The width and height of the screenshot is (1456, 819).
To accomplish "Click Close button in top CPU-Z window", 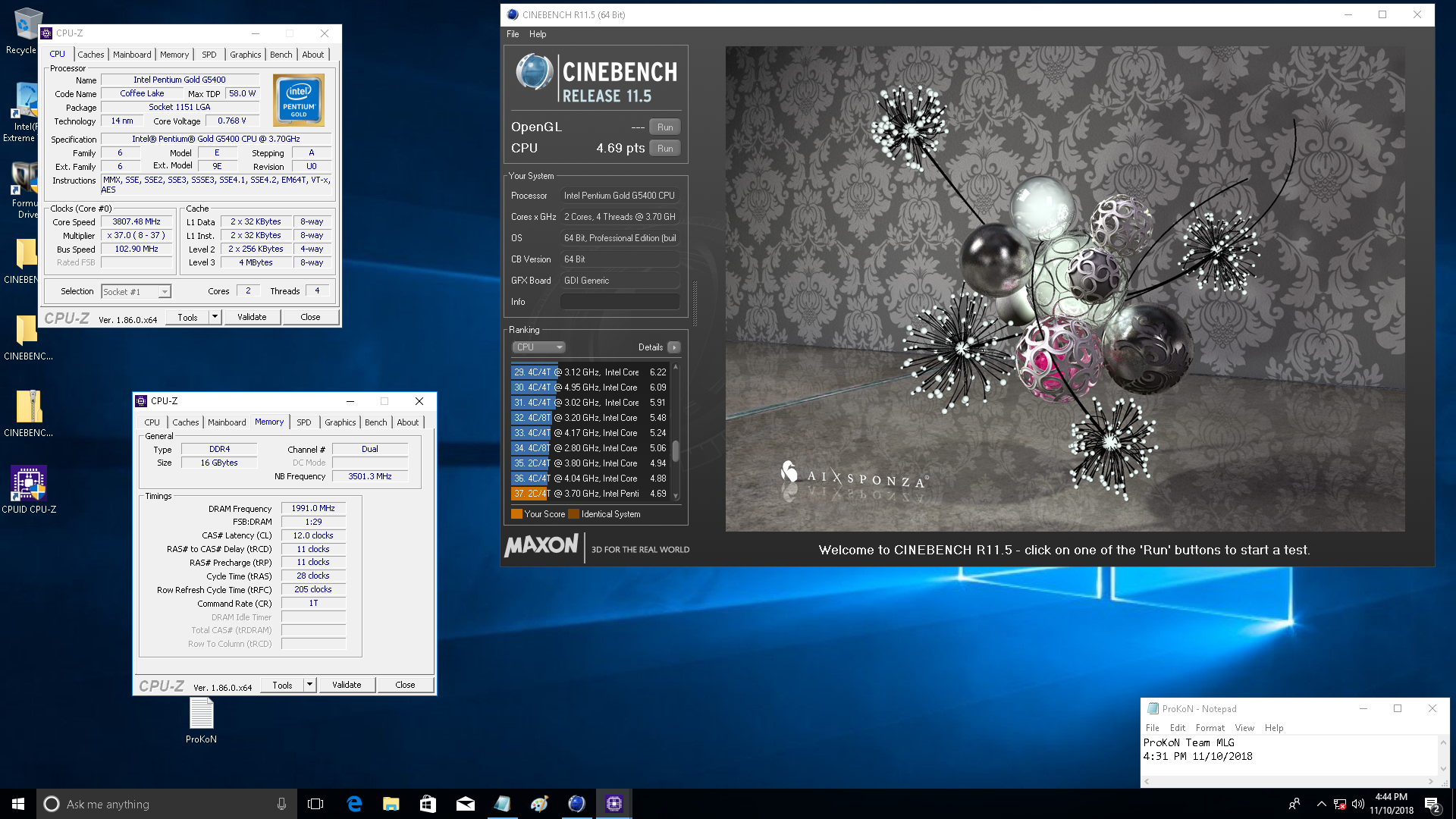I will click(310, 317).
